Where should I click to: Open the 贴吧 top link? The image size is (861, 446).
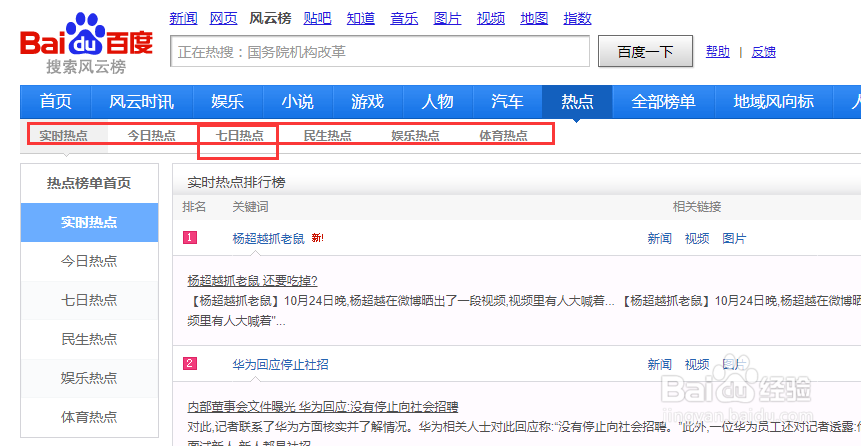point(317,19)
